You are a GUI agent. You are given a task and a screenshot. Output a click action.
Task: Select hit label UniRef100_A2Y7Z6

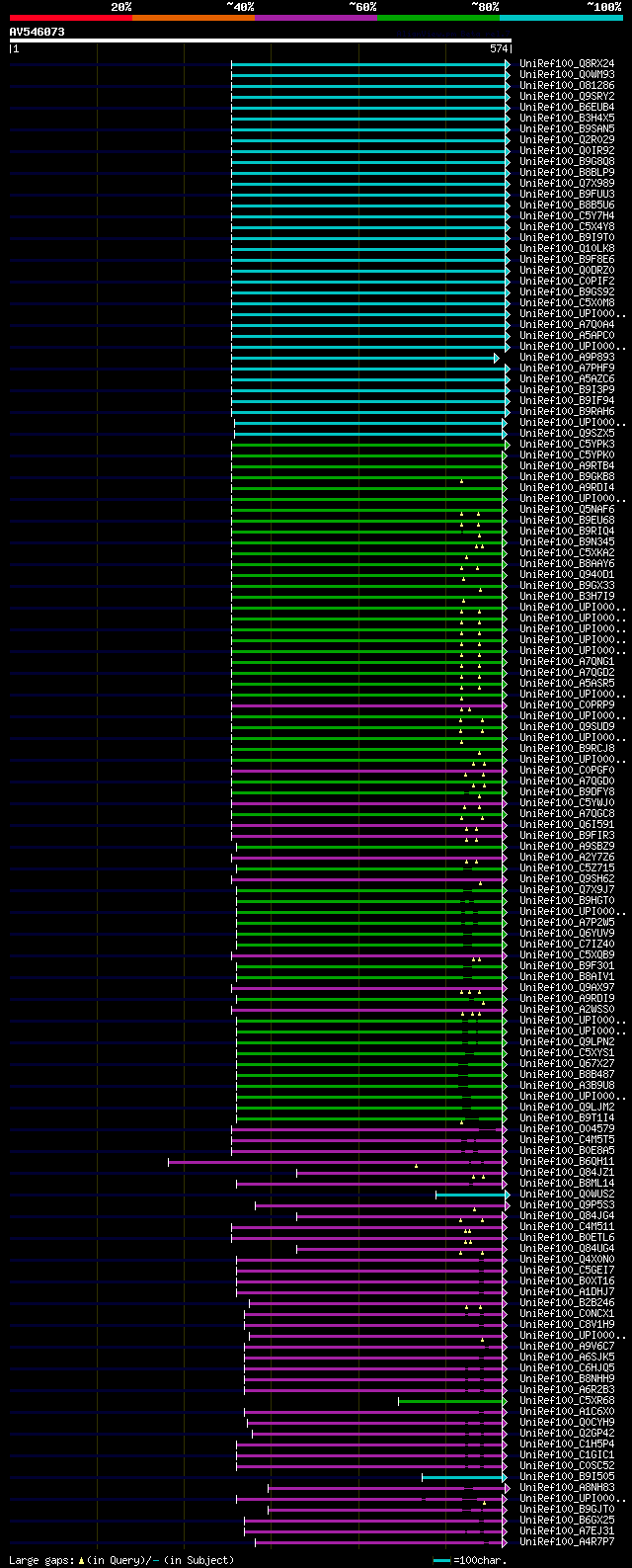(x=569, y=857)
